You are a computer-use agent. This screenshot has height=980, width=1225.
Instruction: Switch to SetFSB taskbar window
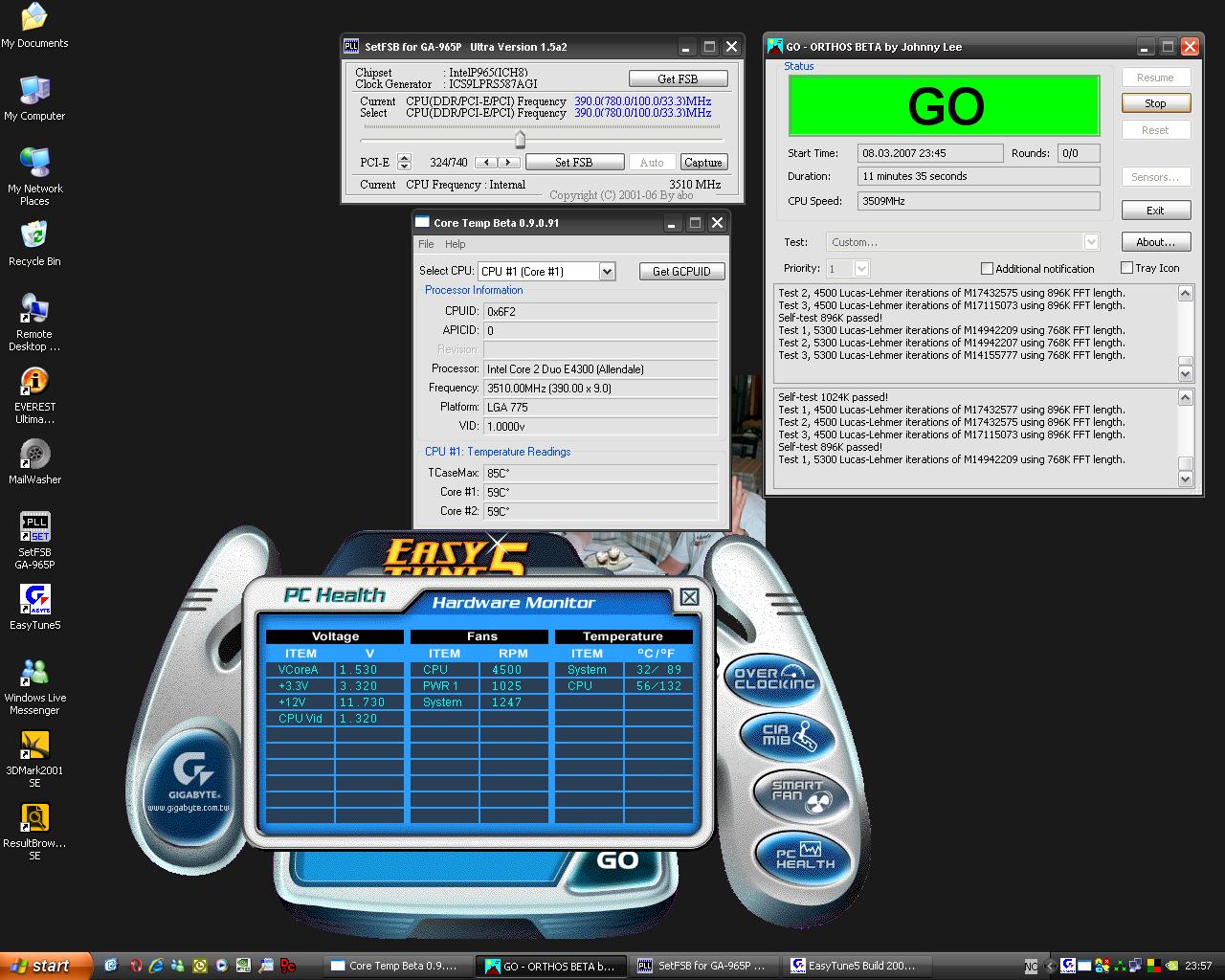tap(704, 966)
